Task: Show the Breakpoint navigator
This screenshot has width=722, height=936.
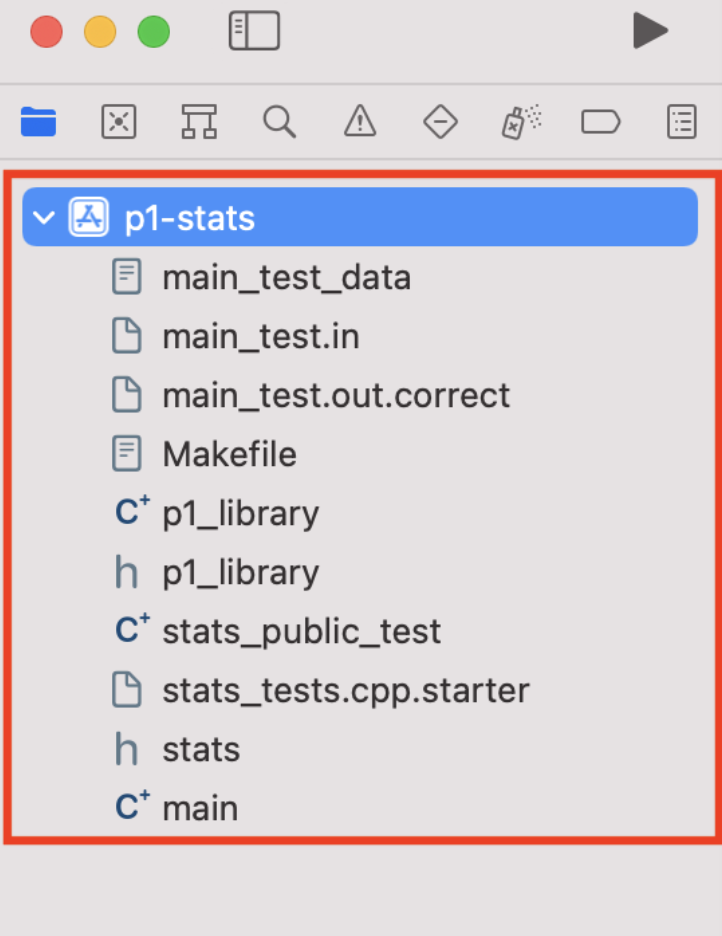Action: (600, 121)
